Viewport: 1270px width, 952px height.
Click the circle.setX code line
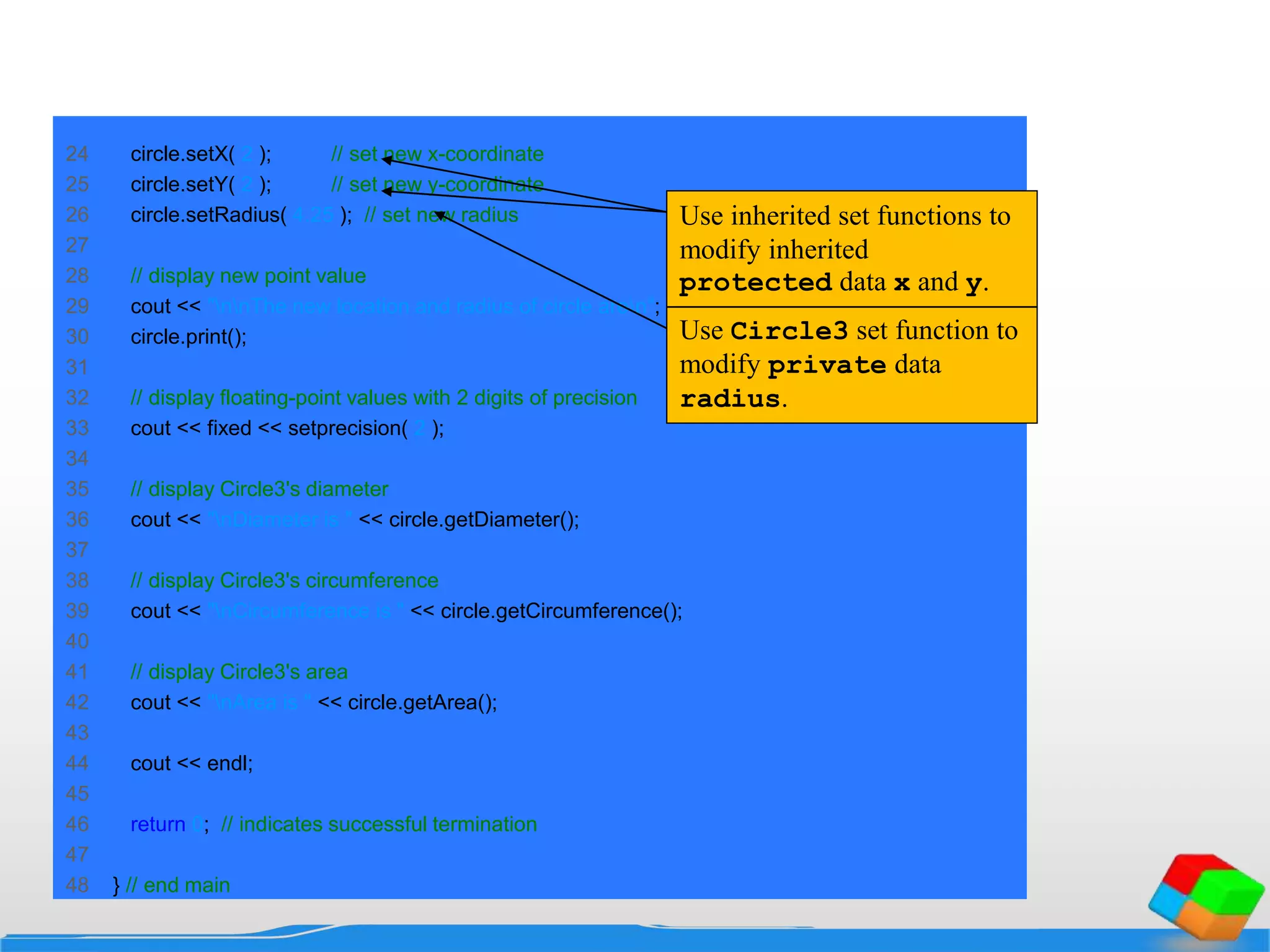click(200, 154)
